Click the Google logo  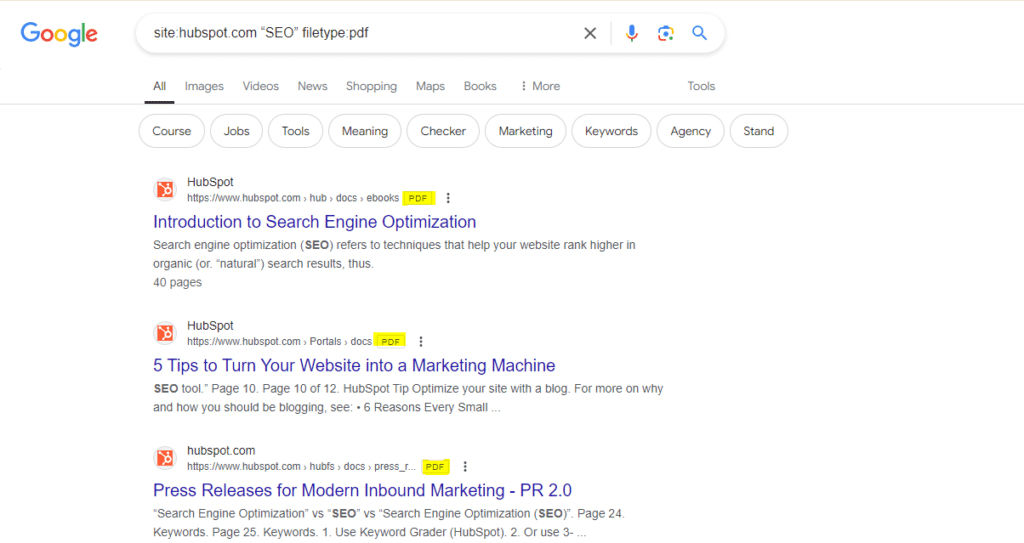click(x=59, y=33)
